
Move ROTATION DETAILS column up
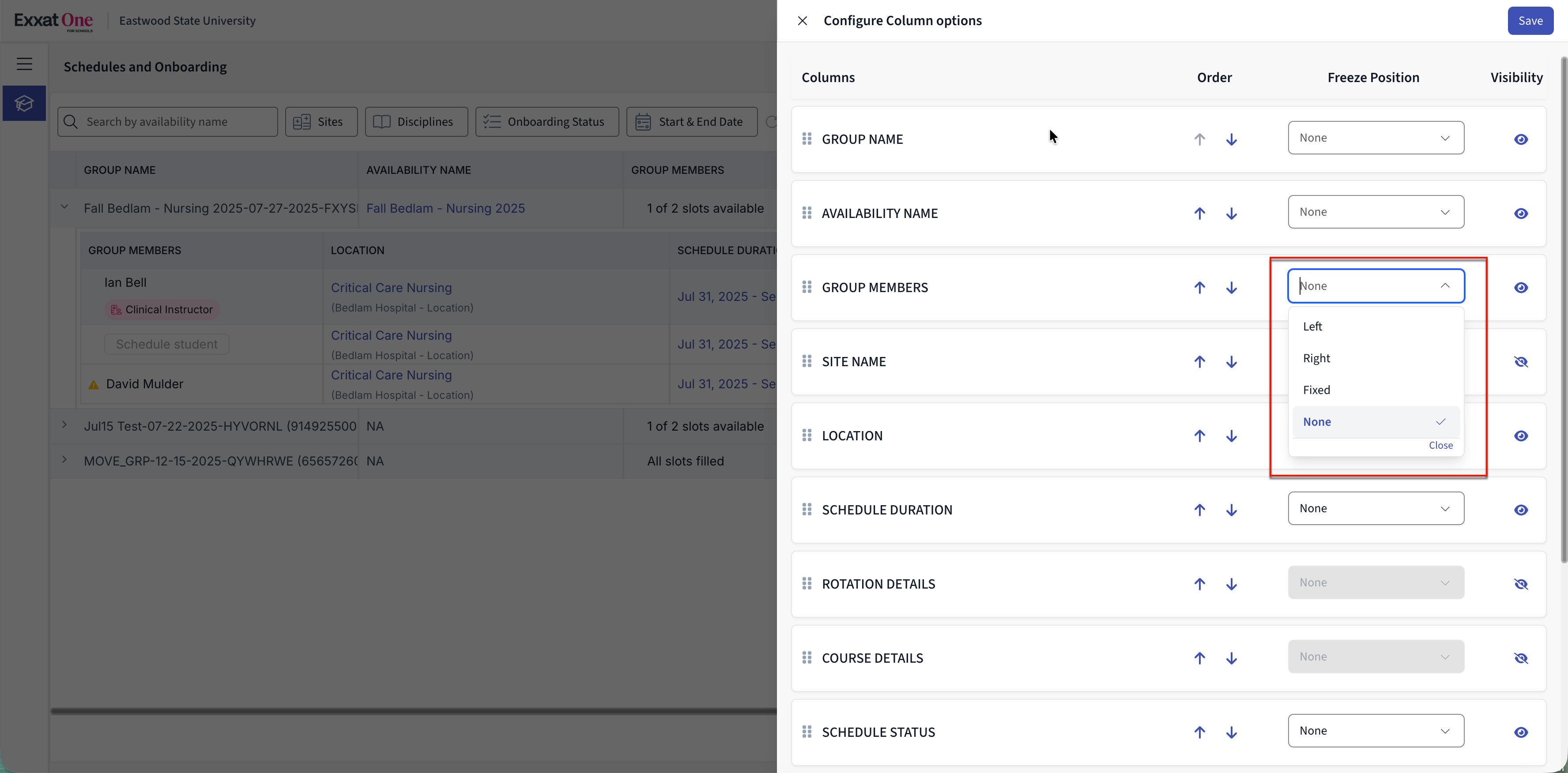pyautogui.click(x=1199, y=584)
